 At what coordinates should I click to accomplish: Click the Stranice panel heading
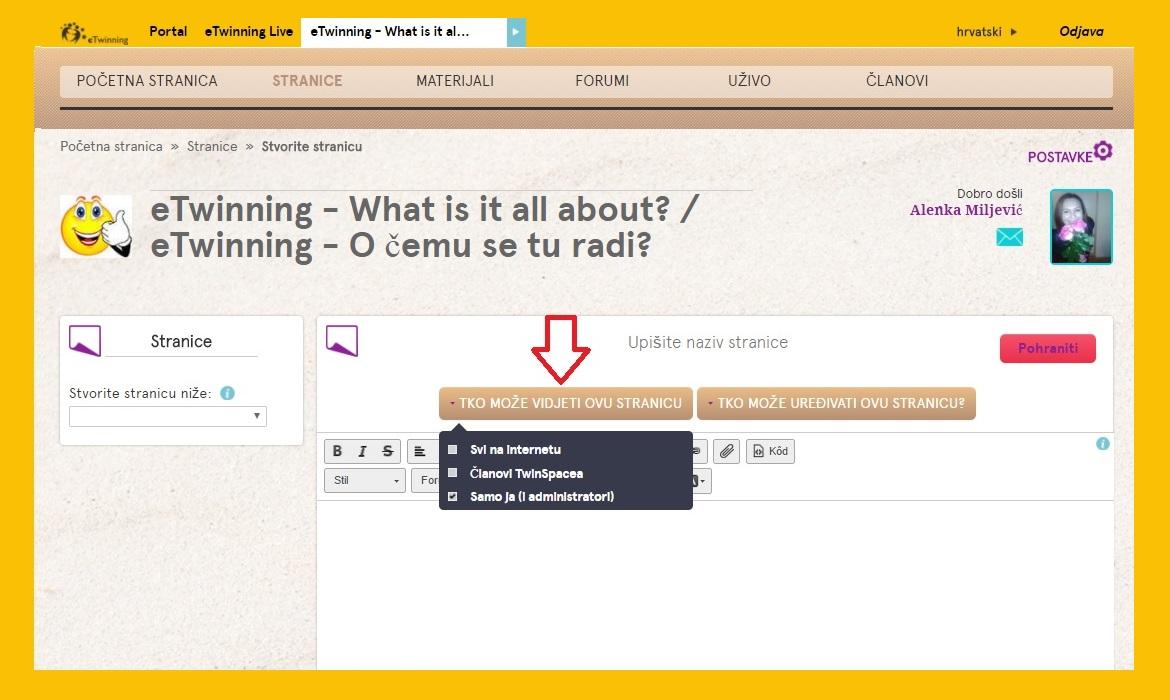pos(181,341)
